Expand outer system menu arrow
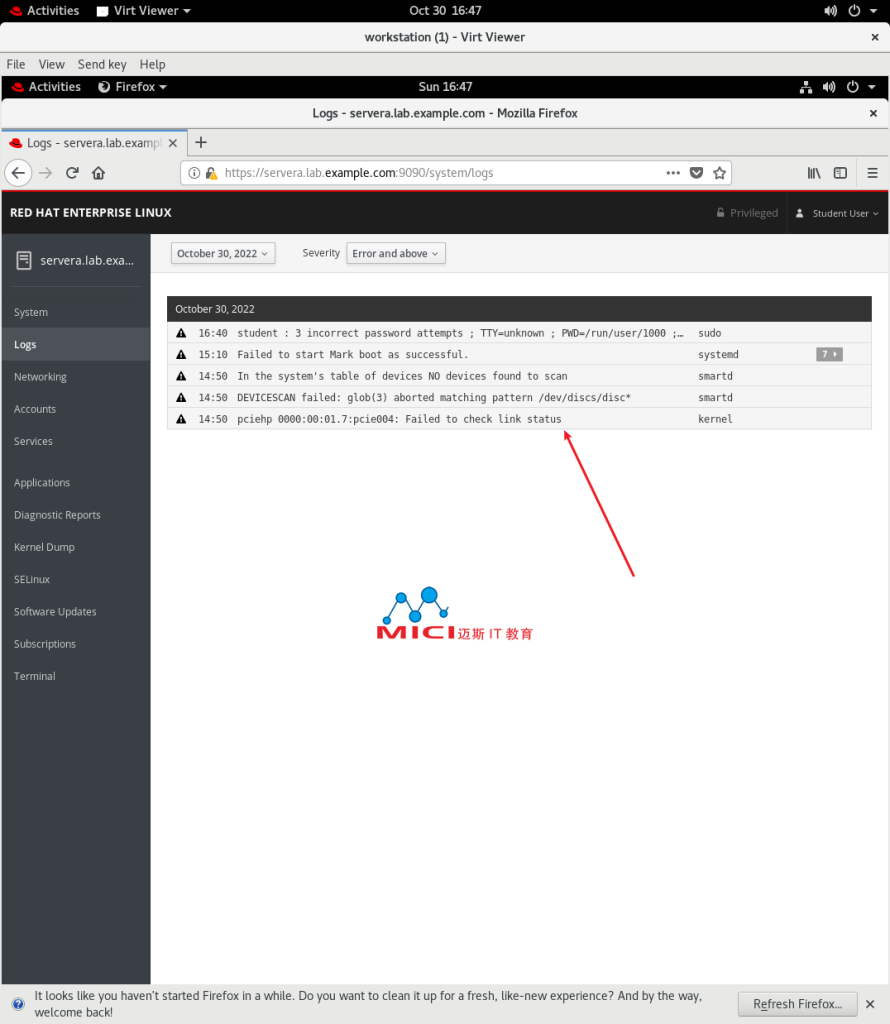 tap(873, 11)
